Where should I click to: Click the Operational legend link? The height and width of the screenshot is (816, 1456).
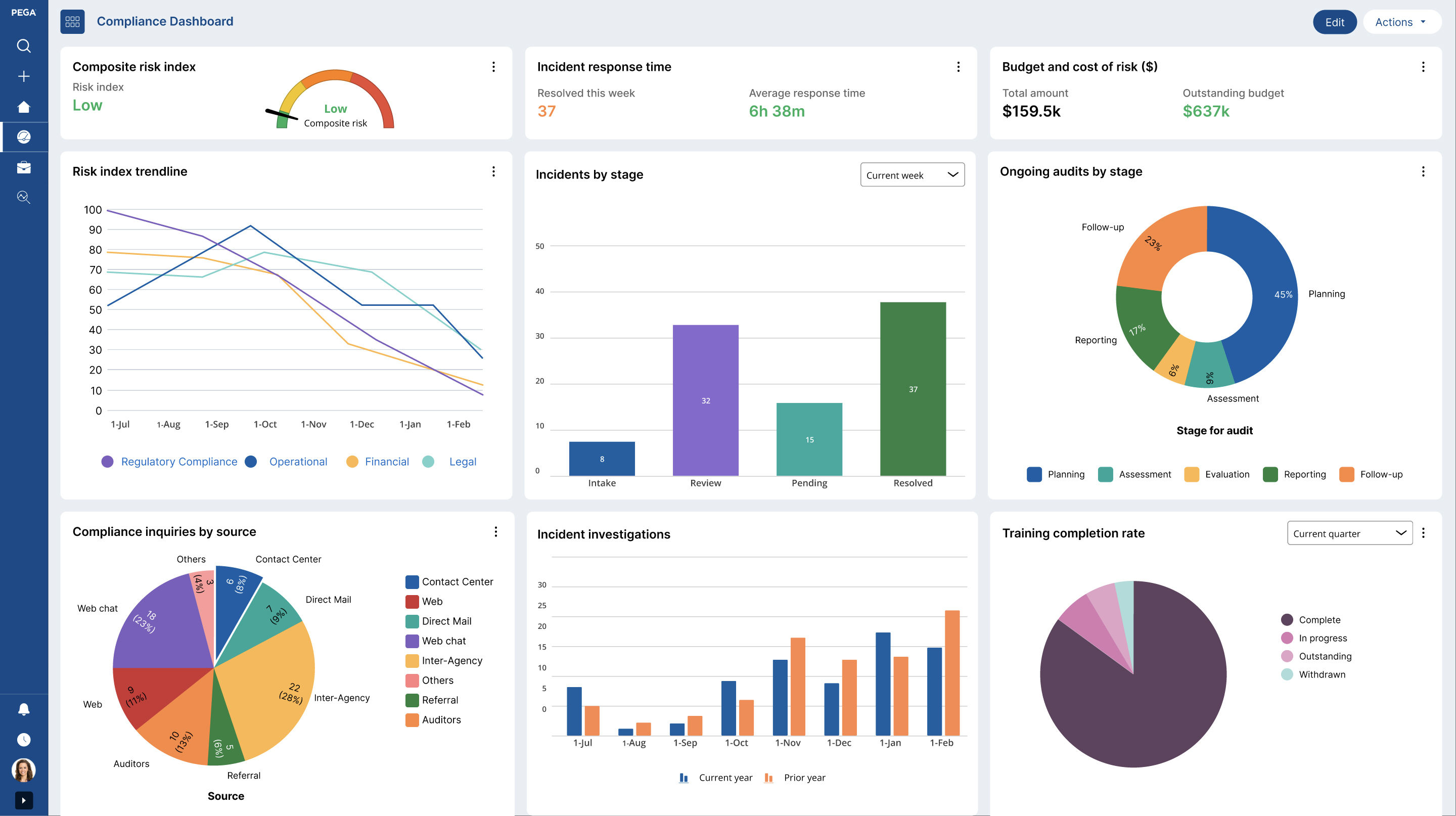click(x=298, y=462)
